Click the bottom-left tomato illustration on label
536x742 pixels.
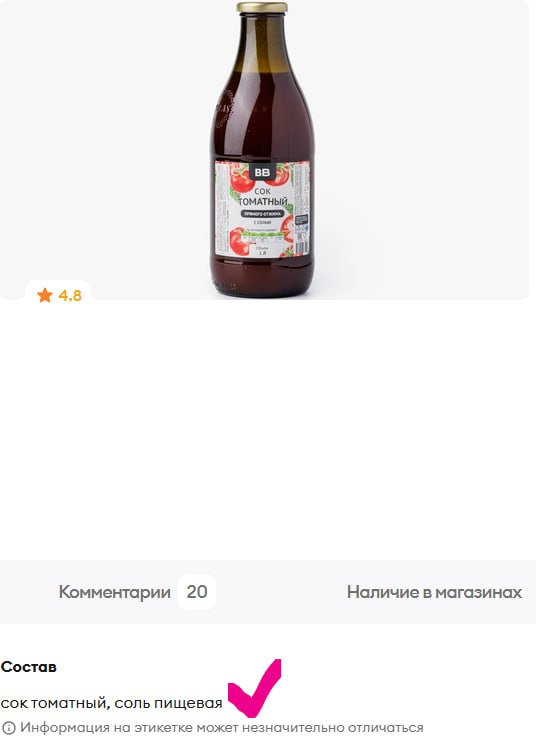239,241
